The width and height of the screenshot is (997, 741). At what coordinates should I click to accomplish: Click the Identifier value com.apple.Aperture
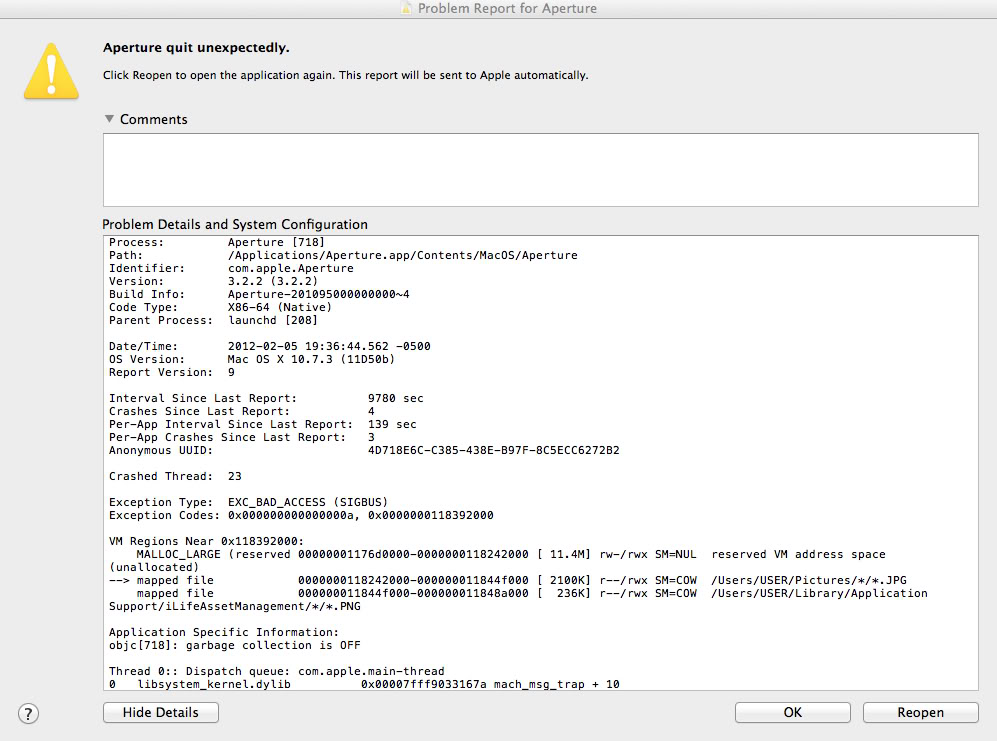click(291, 268)
